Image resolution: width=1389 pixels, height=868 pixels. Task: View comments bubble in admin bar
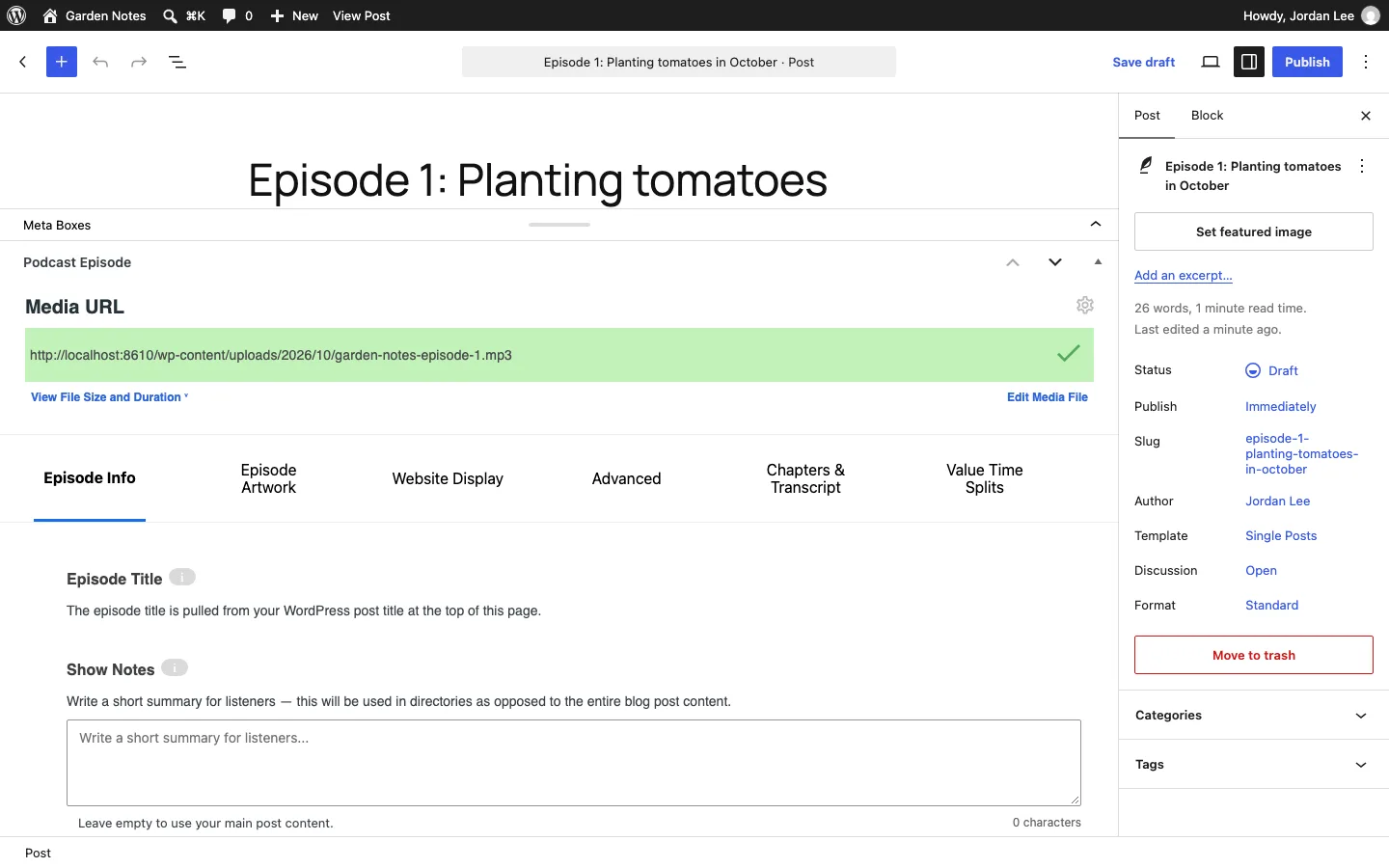pyautogui.click(x=237, y=15)
